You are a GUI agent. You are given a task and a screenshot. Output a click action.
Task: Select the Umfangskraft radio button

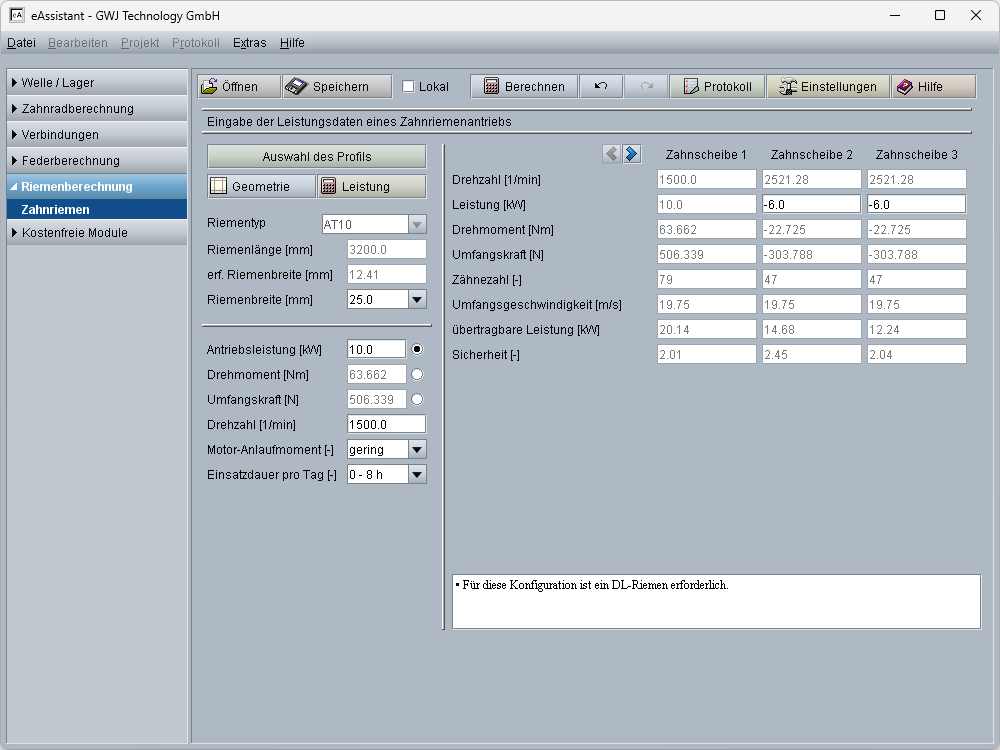[417, 399]
